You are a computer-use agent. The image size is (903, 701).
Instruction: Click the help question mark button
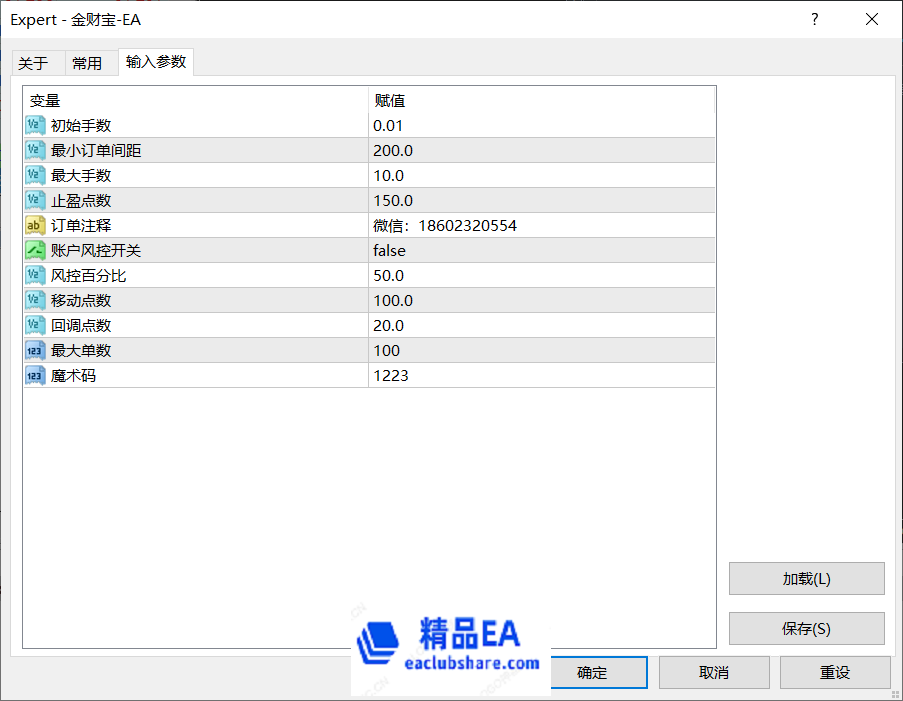coord(816,19)
